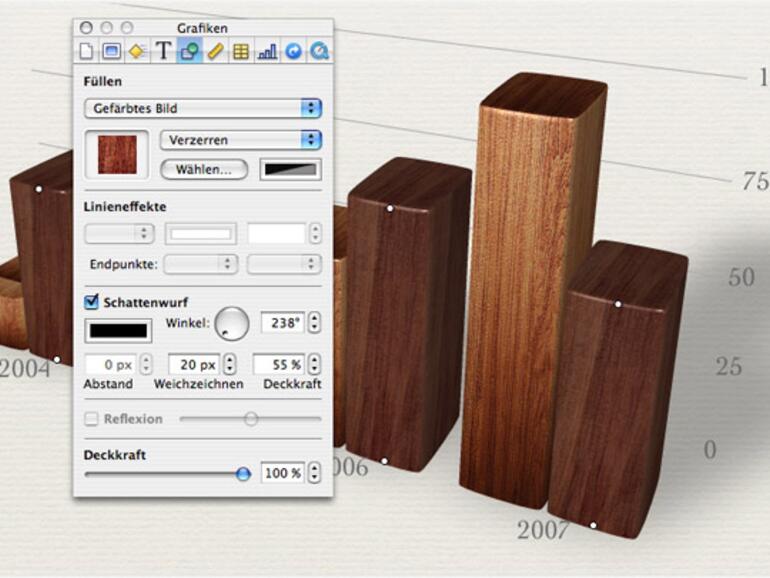Open the Text inspector pane
The width and height of the screenshot is (770, 578).
163,51
